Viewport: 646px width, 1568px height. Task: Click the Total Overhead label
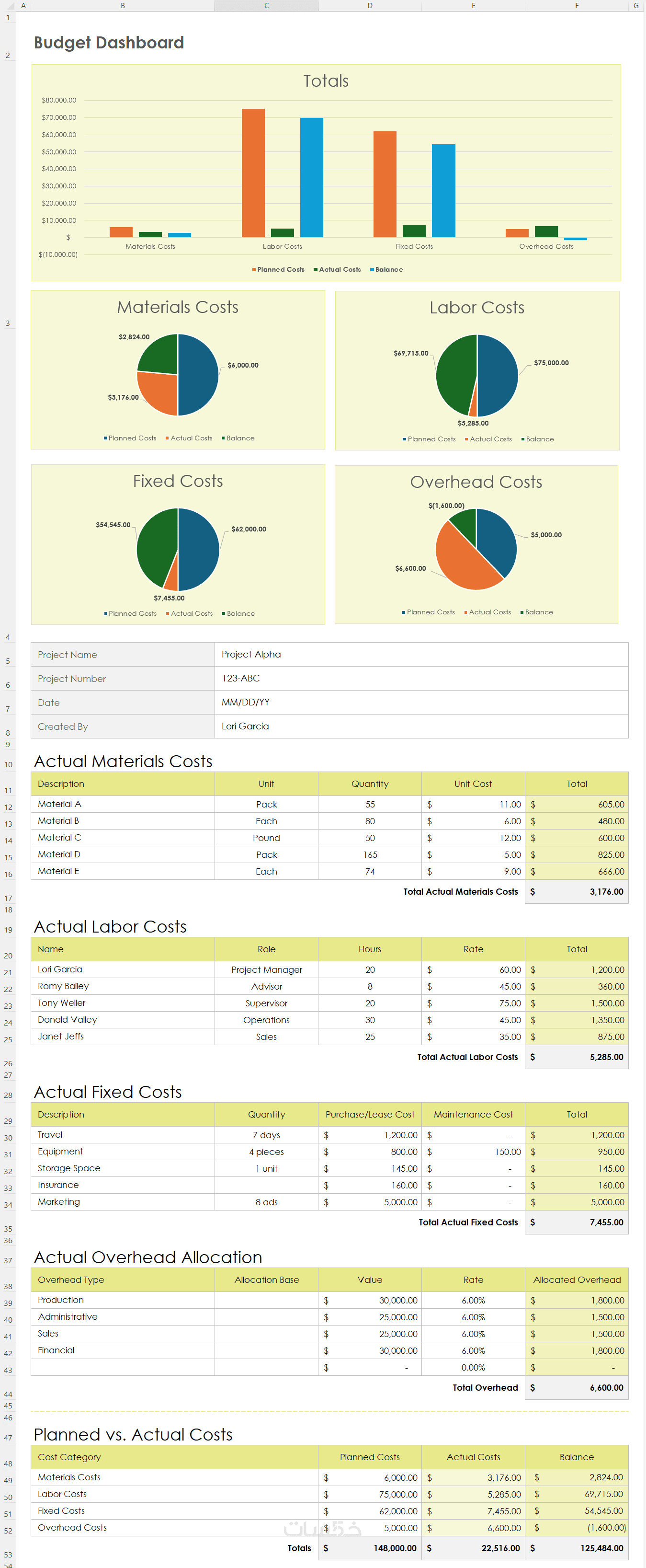click(x=485, y=1388)
